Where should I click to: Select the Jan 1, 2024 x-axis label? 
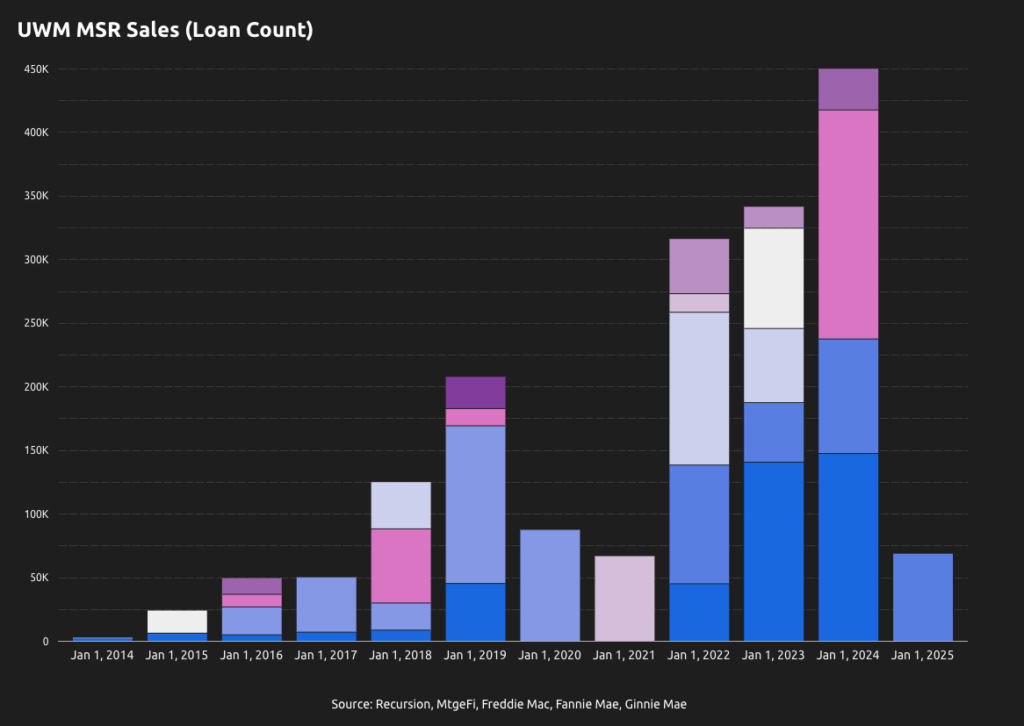(848, 656)
